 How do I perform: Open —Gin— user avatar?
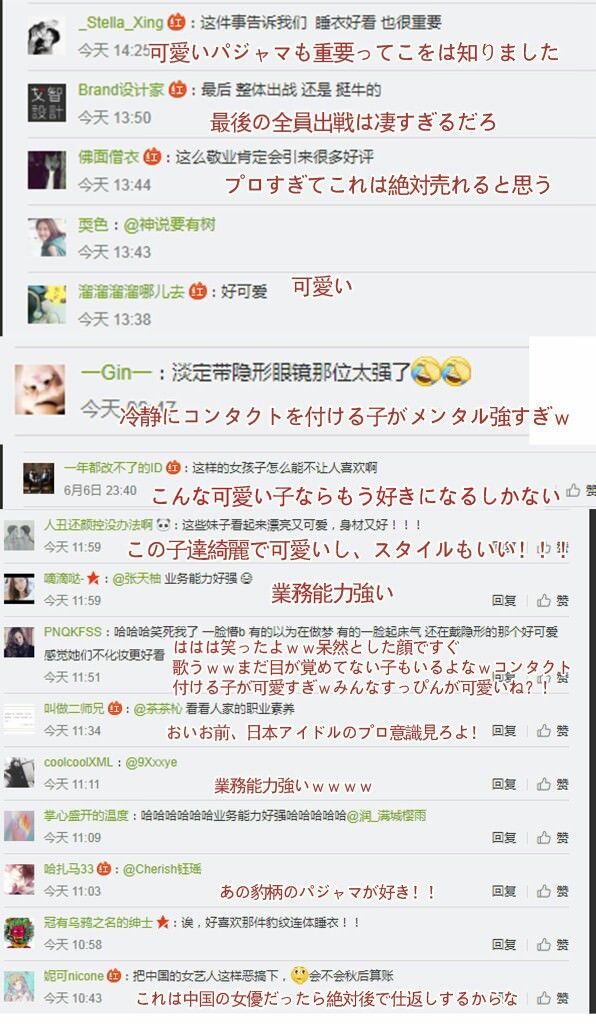(40, 389)
